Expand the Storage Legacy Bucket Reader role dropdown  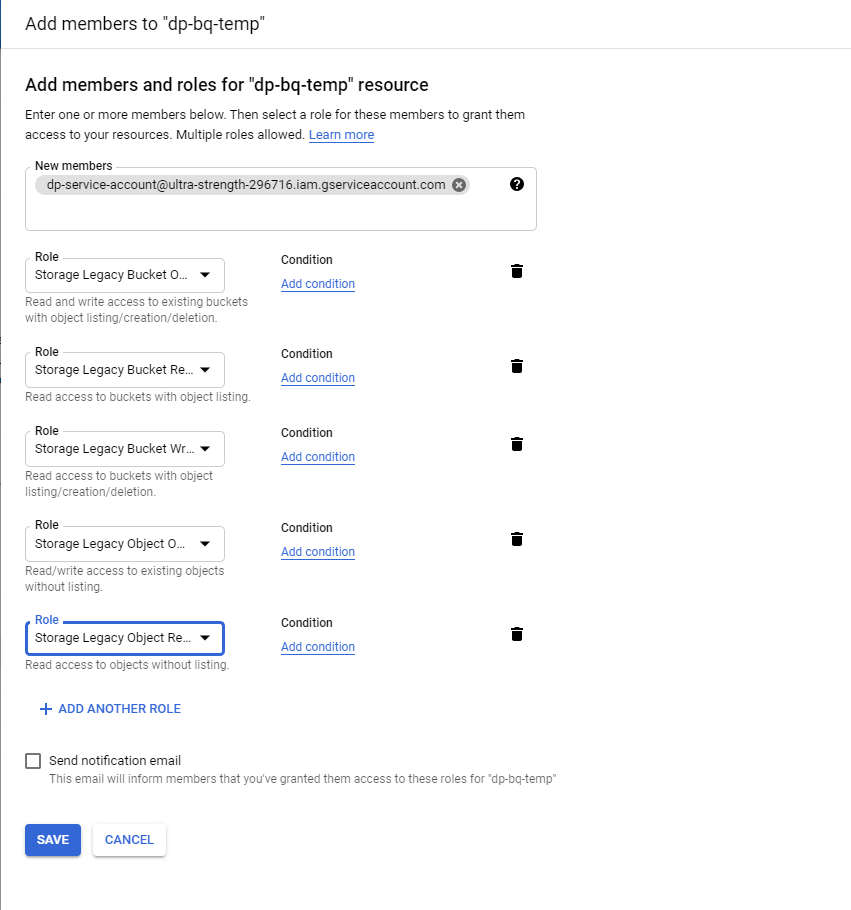coord(125,370)
